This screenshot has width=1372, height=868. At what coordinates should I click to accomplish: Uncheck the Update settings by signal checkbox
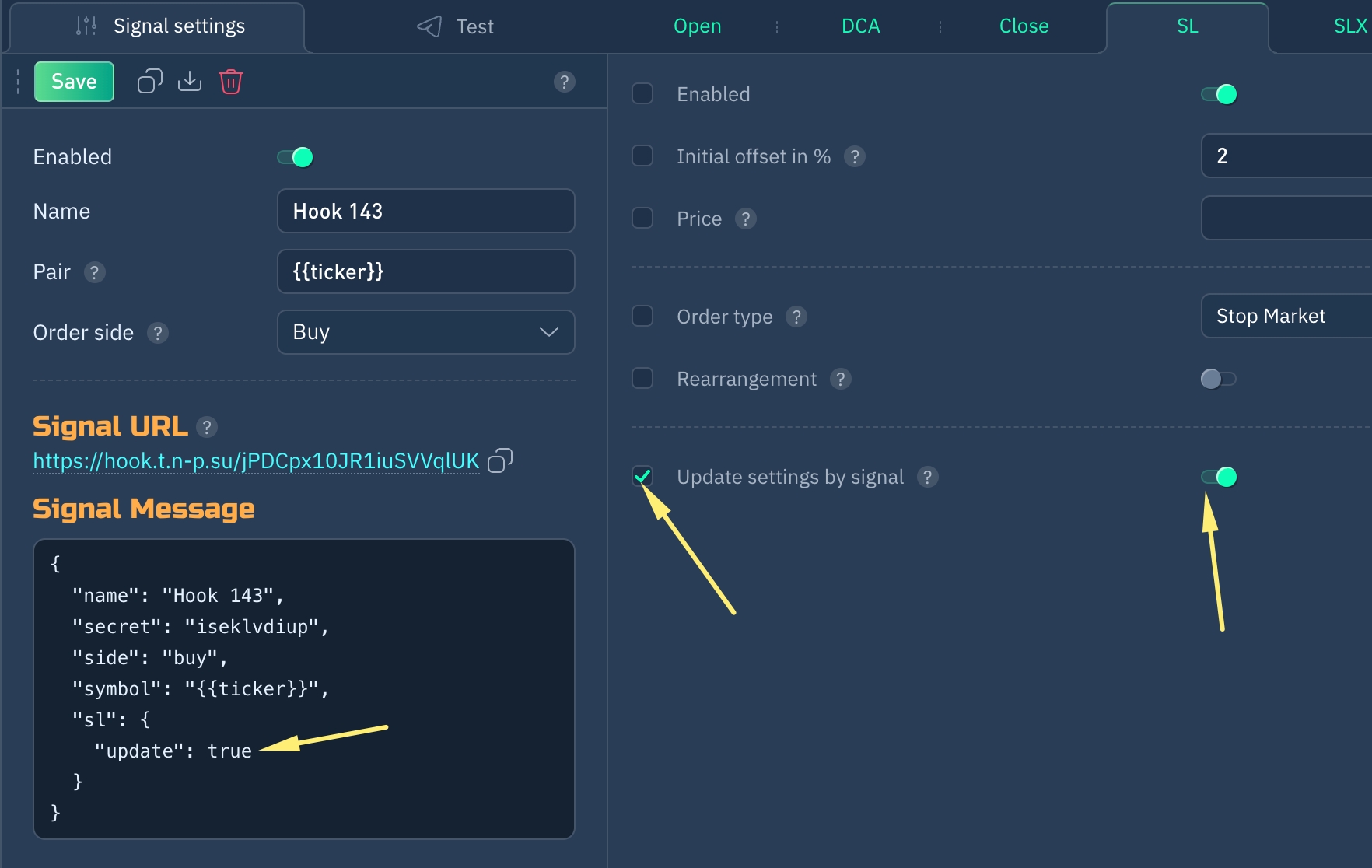pos(642,477)
